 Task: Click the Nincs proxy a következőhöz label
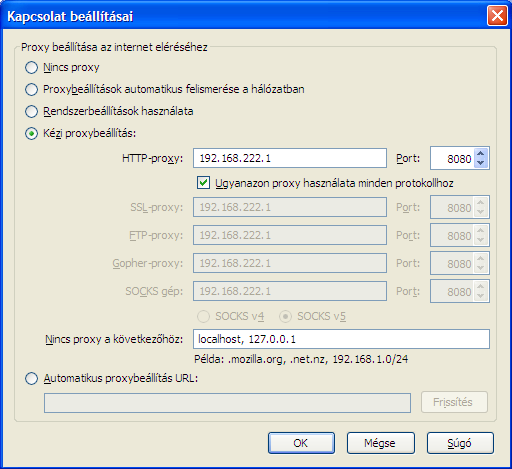point(114,339)
